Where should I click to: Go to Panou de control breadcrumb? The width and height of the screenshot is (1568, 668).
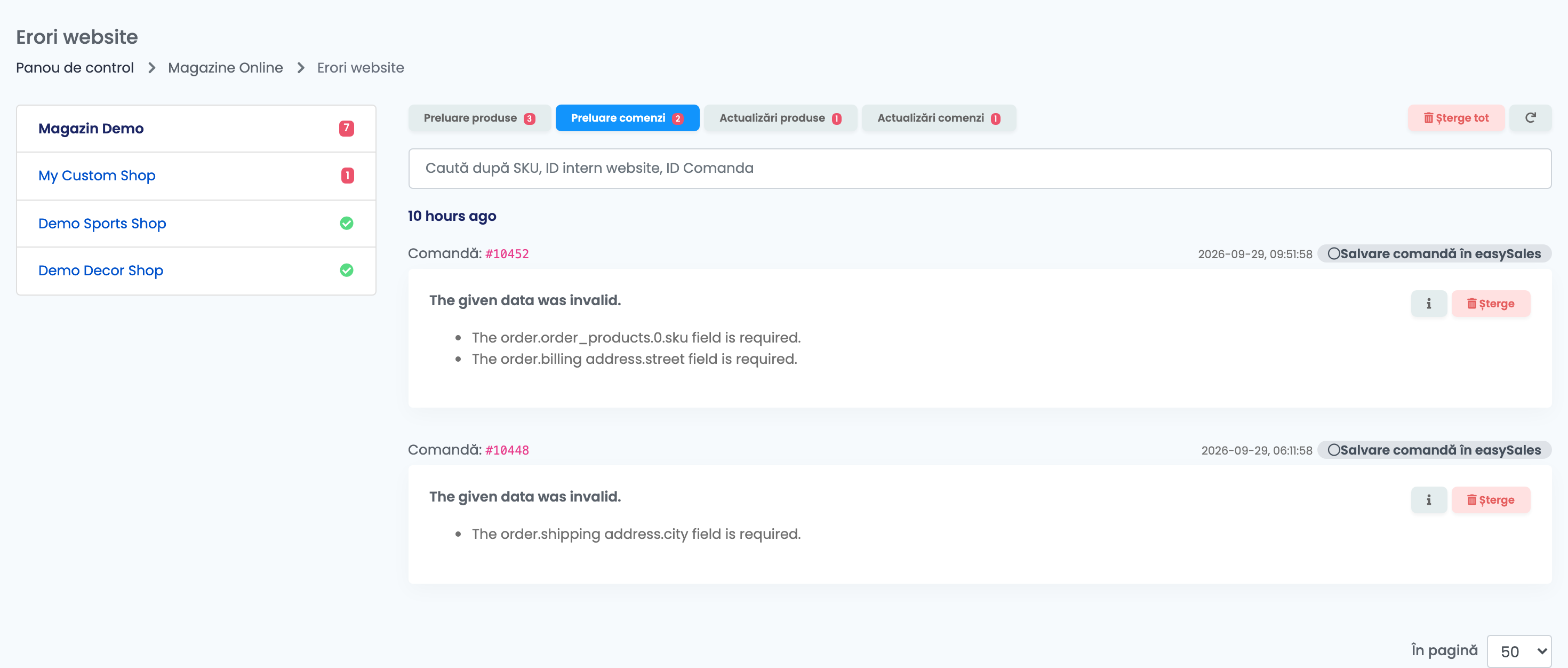(x=75, y=68)
